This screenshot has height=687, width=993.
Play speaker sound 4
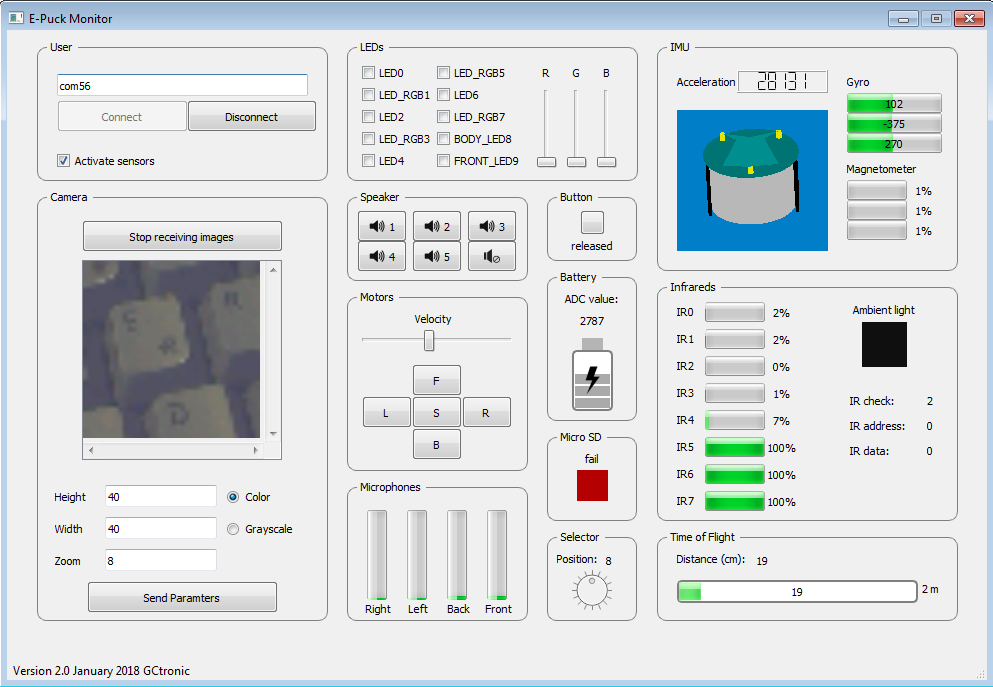(382, 256)
